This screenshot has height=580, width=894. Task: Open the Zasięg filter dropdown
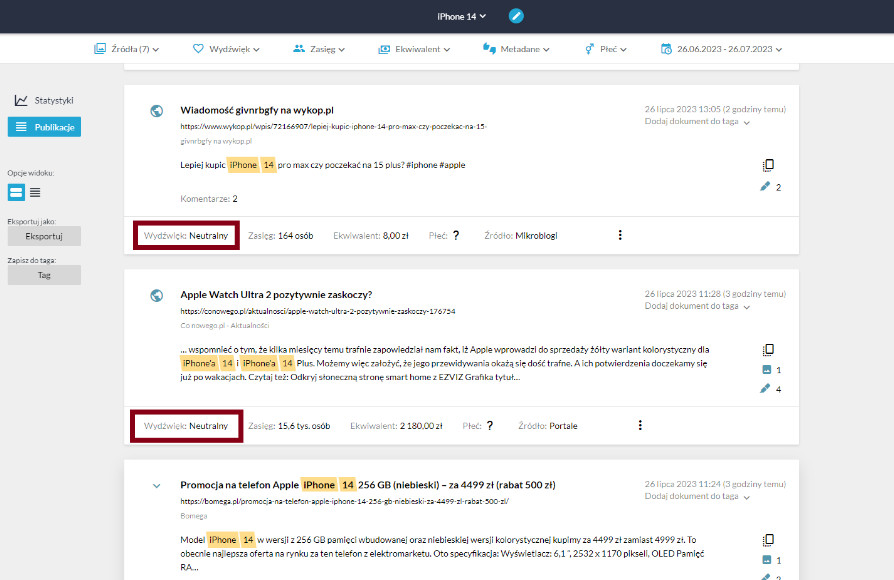pos(319,49)
